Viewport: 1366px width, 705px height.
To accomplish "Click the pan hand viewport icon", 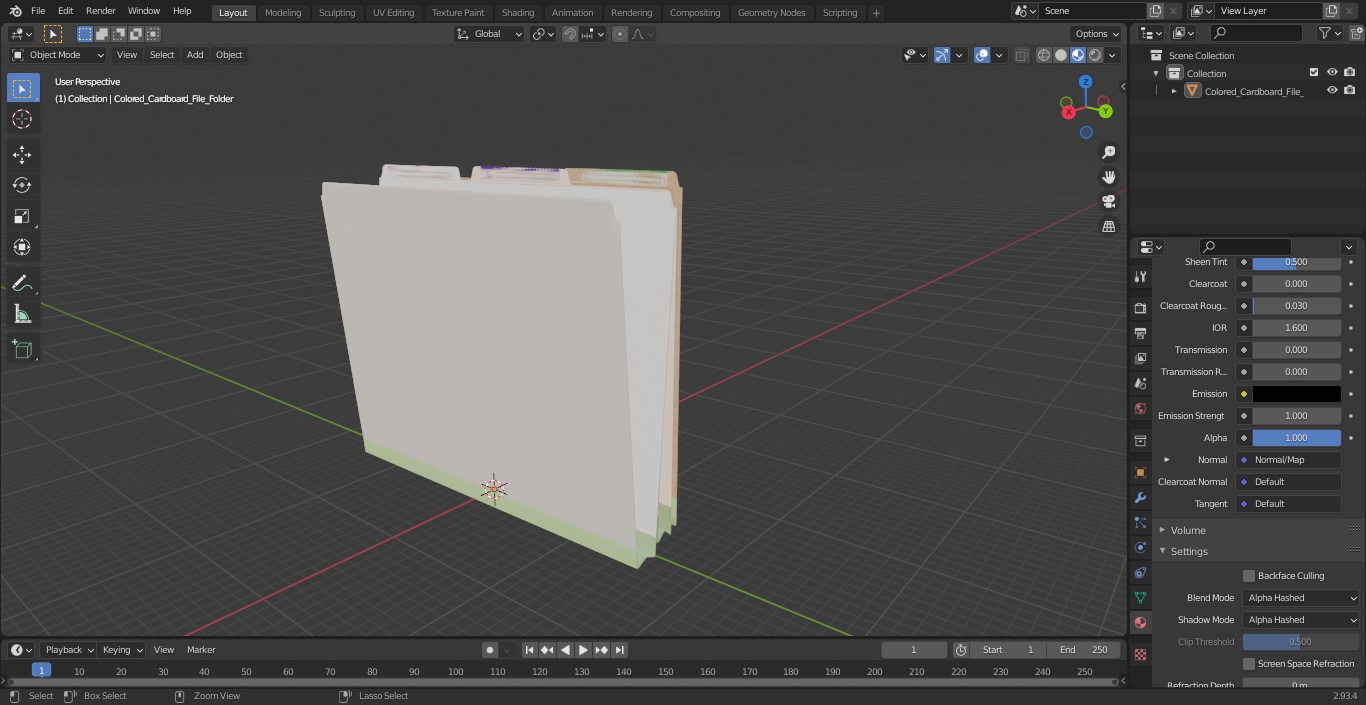I will [x=1109, y=177].
